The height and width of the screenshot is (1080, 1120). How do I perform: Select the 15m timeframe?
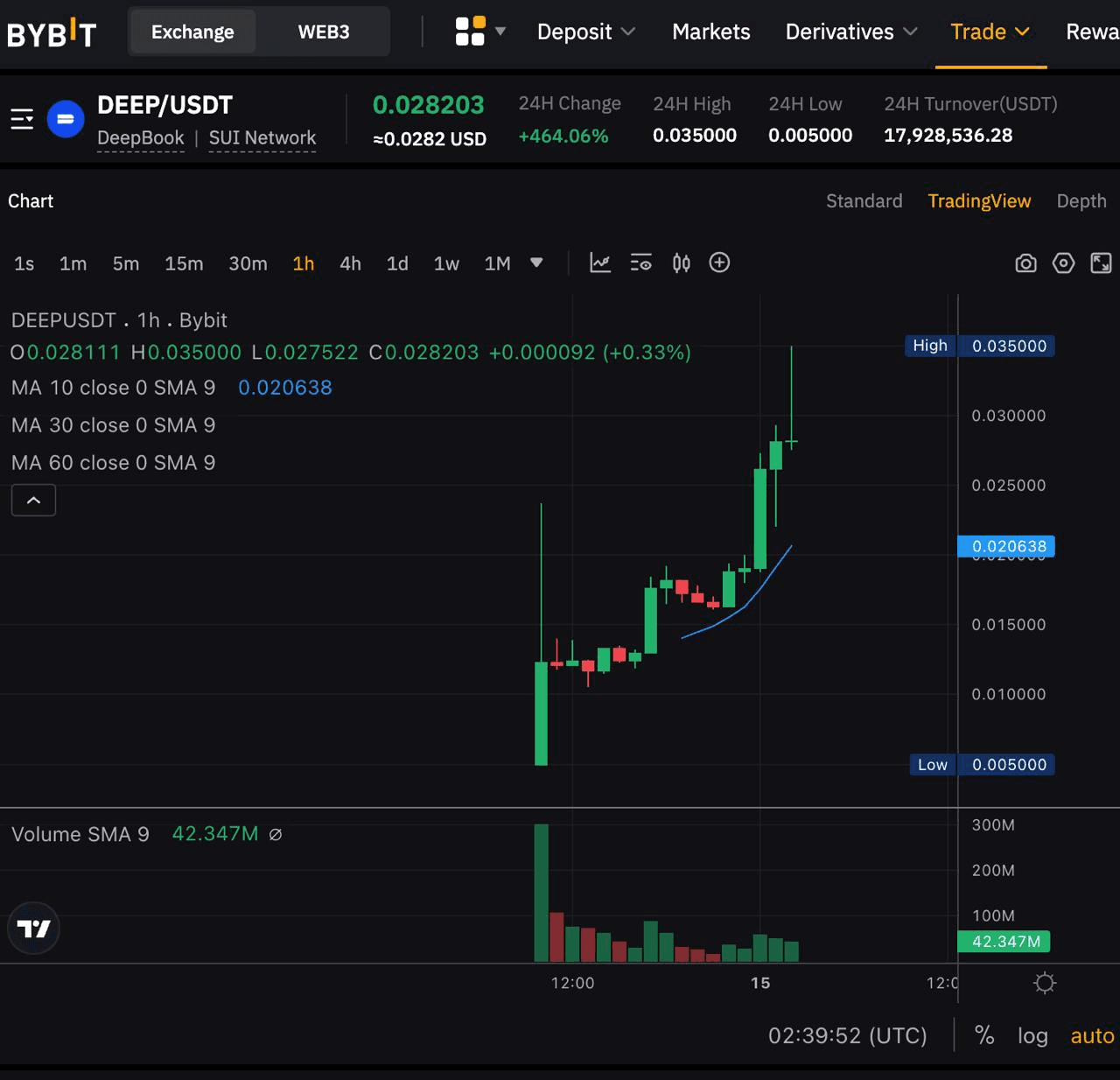coord(184,263)
